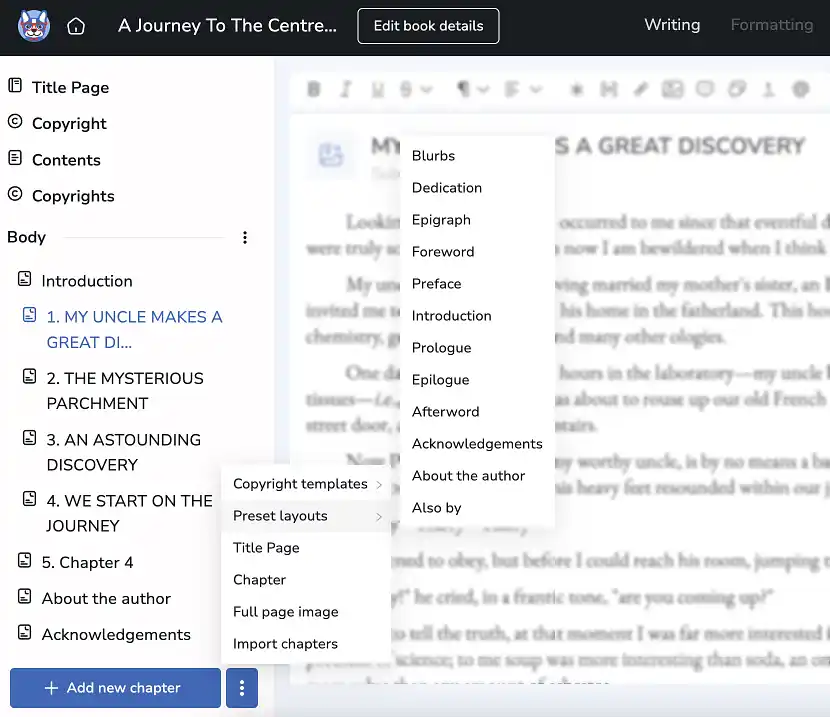Select chapter 2. THE MYSTERIOUS PARCHMENT
Image resolution: width=830 pixels, height=717 pixels.
coord(124,390)
